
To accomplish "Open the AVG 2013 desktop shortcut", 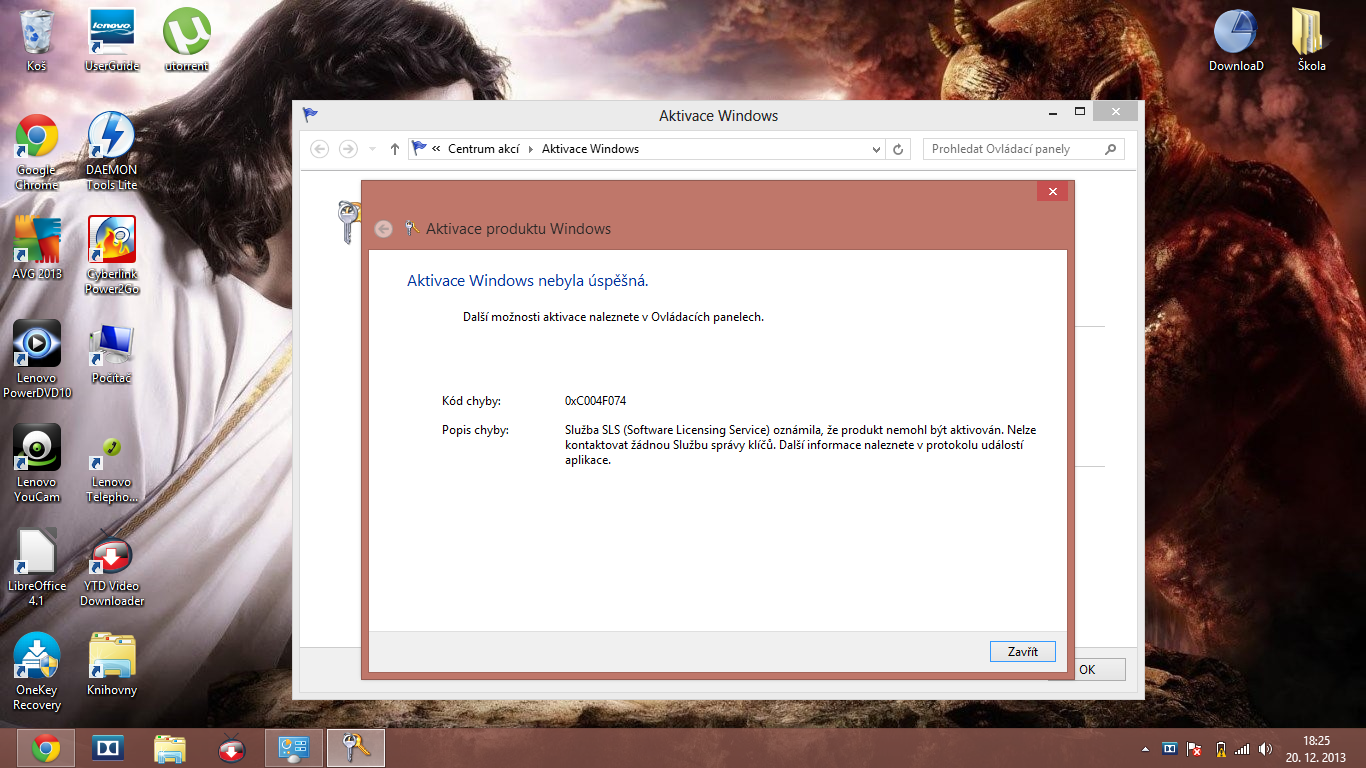I will [x=37, y=248].
